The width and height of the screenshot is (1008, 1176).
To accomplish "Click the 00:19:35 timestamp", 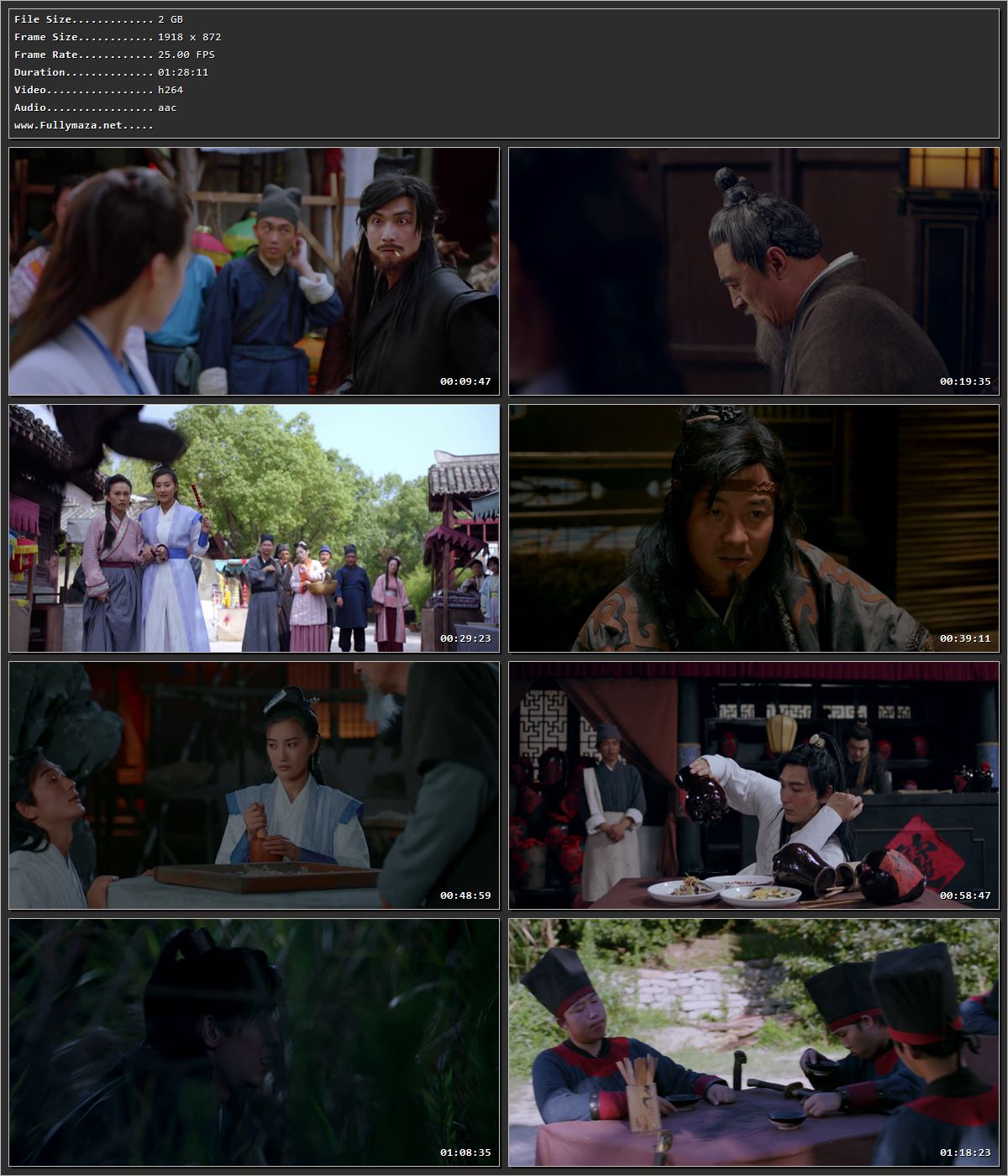I will pyautogui.click(x=965, y=381).
